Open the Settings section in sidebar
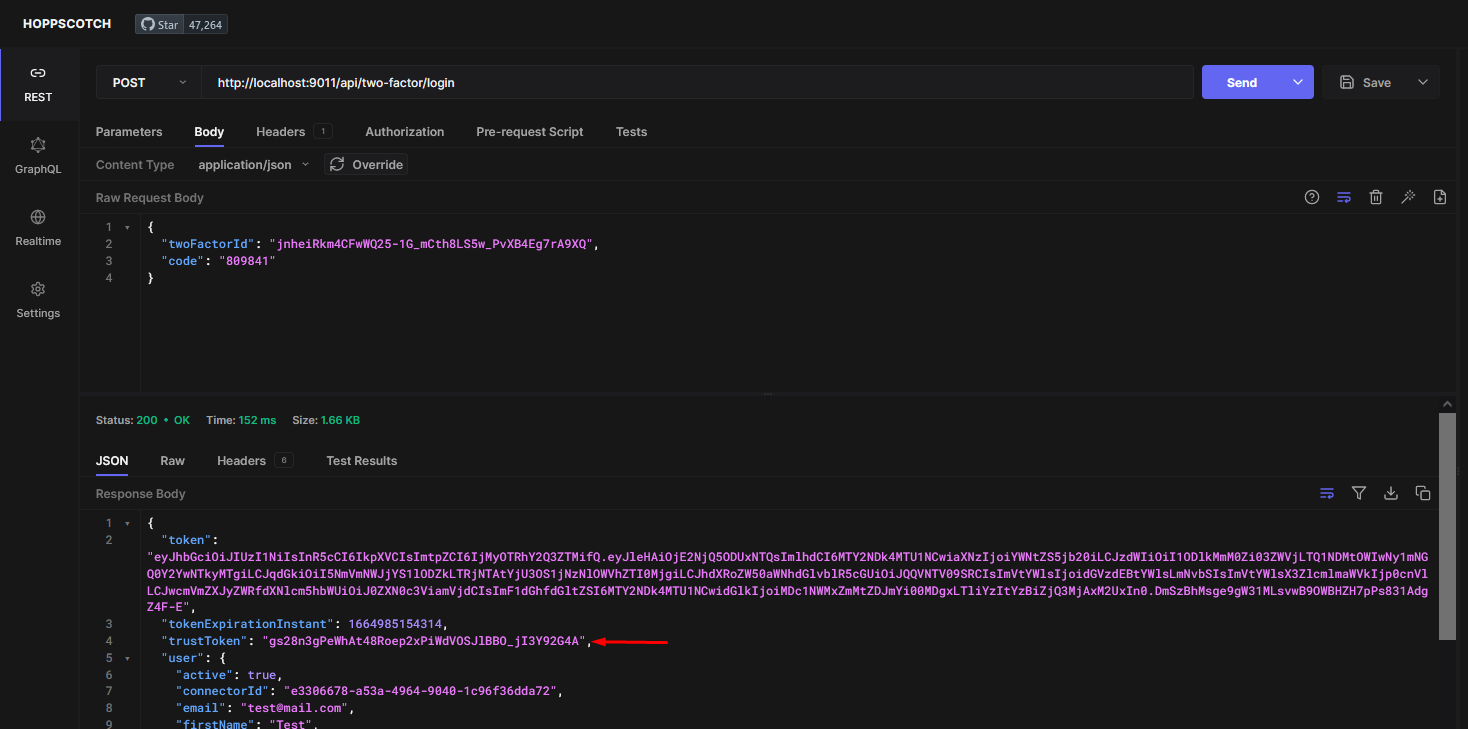 pos(38,300)
